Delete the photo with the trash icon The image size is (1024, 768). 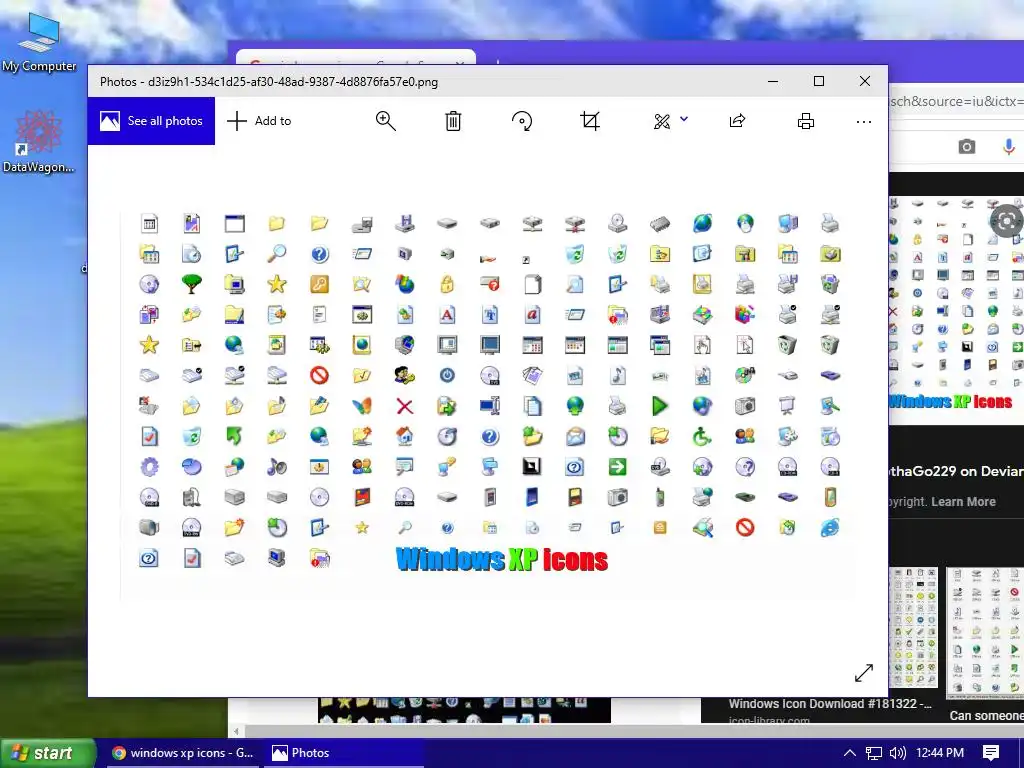pos(453,121)
